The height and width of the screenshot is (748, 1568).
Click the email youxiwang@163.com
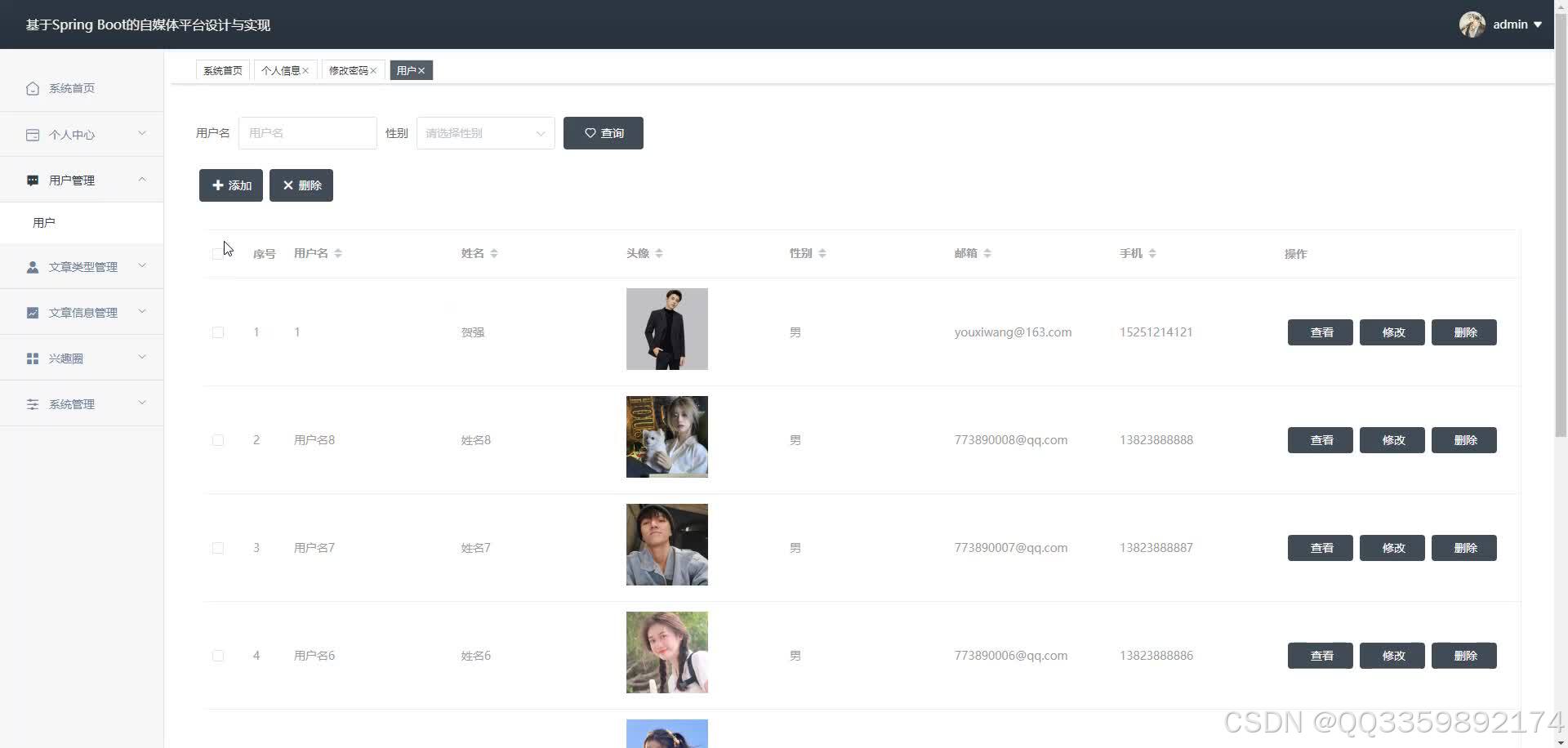tap(1013, 332)
